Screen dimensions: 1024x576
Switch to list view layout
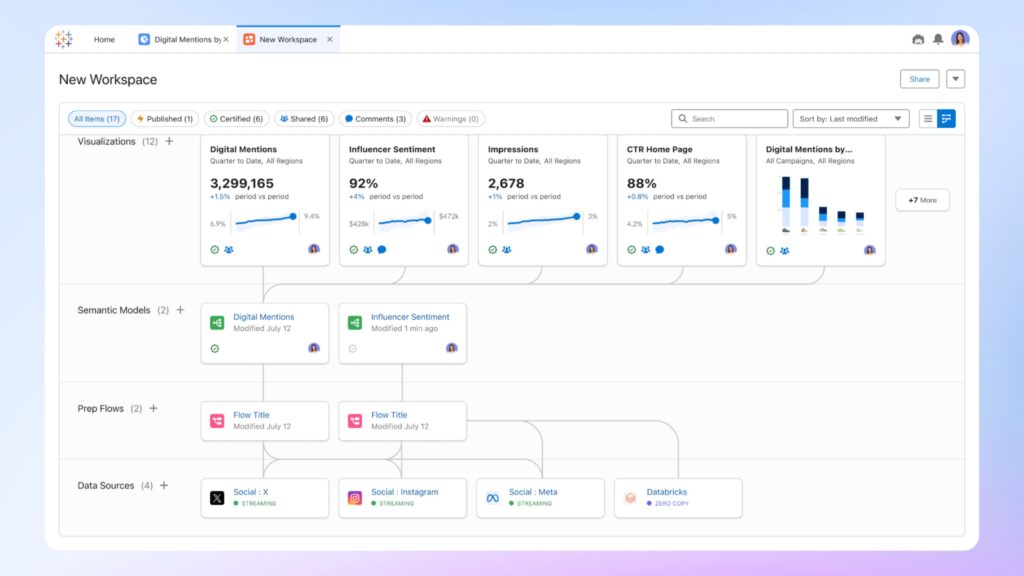coord(928,119)
